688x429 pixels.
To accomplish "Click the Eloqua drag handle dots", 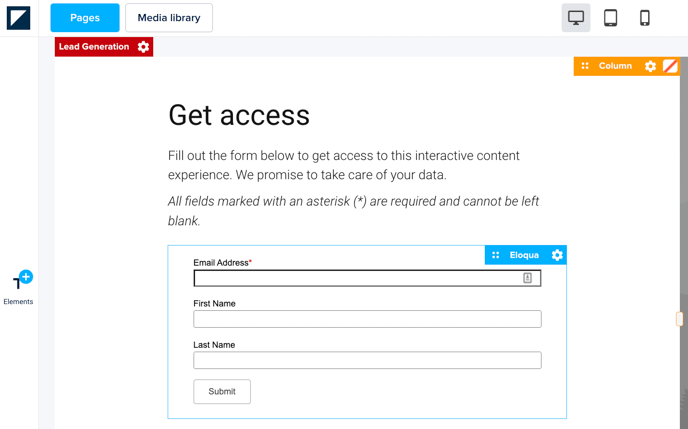I will (496, 255).
